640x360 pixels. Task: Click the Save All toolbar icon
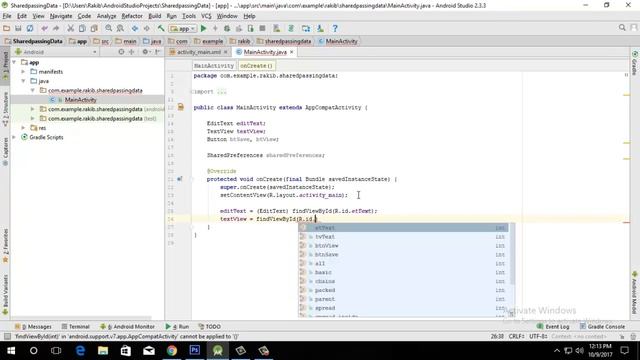[x=18, y=28]
